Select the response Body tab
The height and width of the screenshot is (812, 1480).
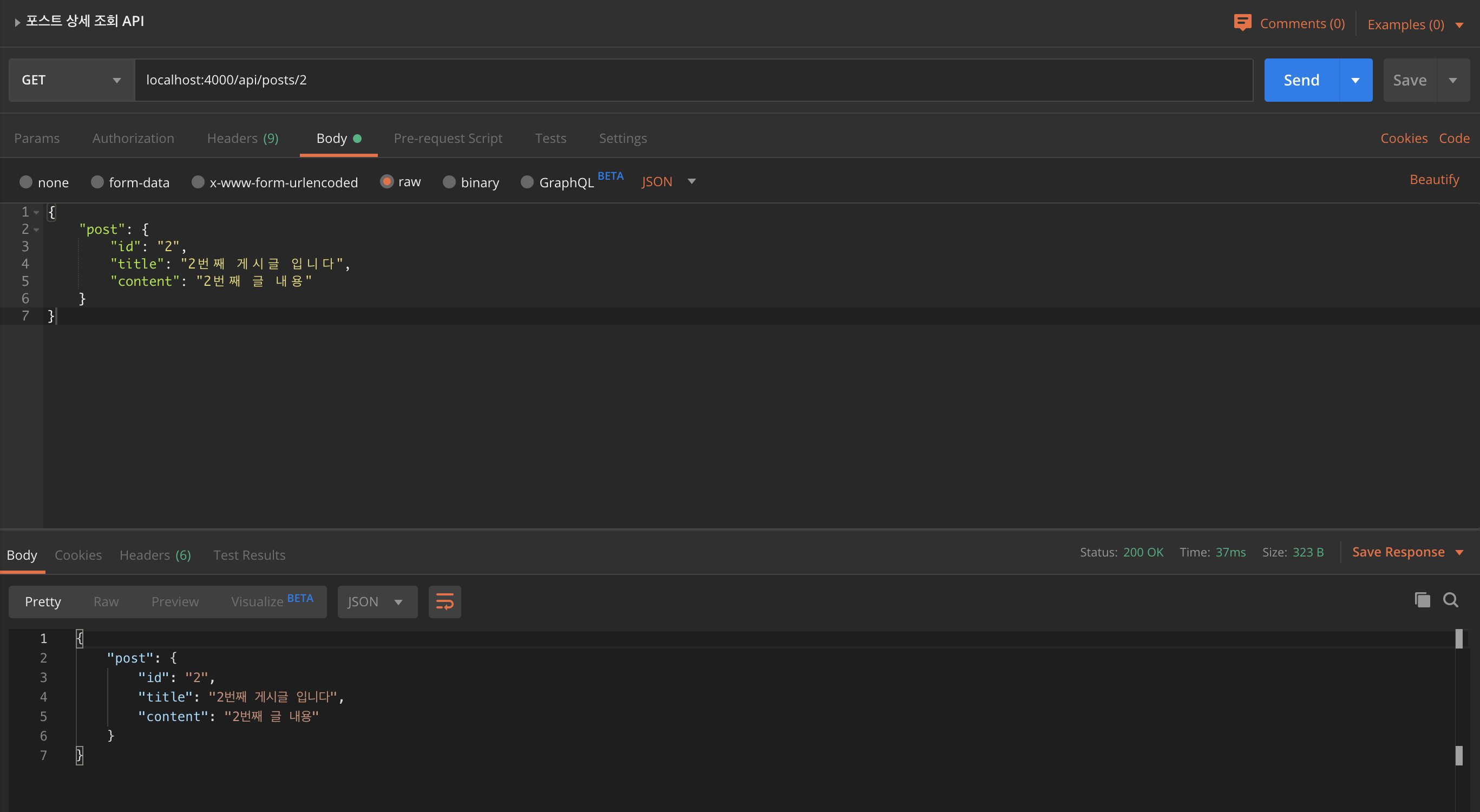(x=22, y=554)
